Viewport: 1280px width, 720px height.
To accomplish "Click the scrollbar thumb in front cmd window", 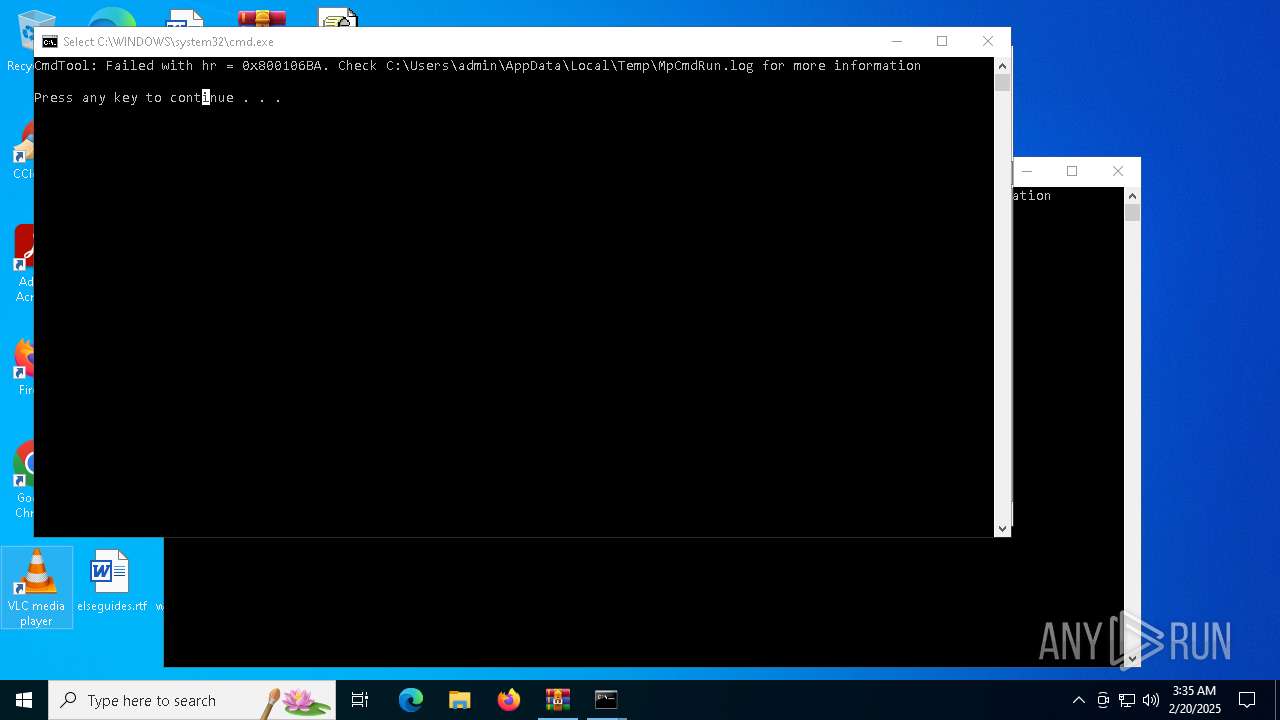I will (1002, 83).
